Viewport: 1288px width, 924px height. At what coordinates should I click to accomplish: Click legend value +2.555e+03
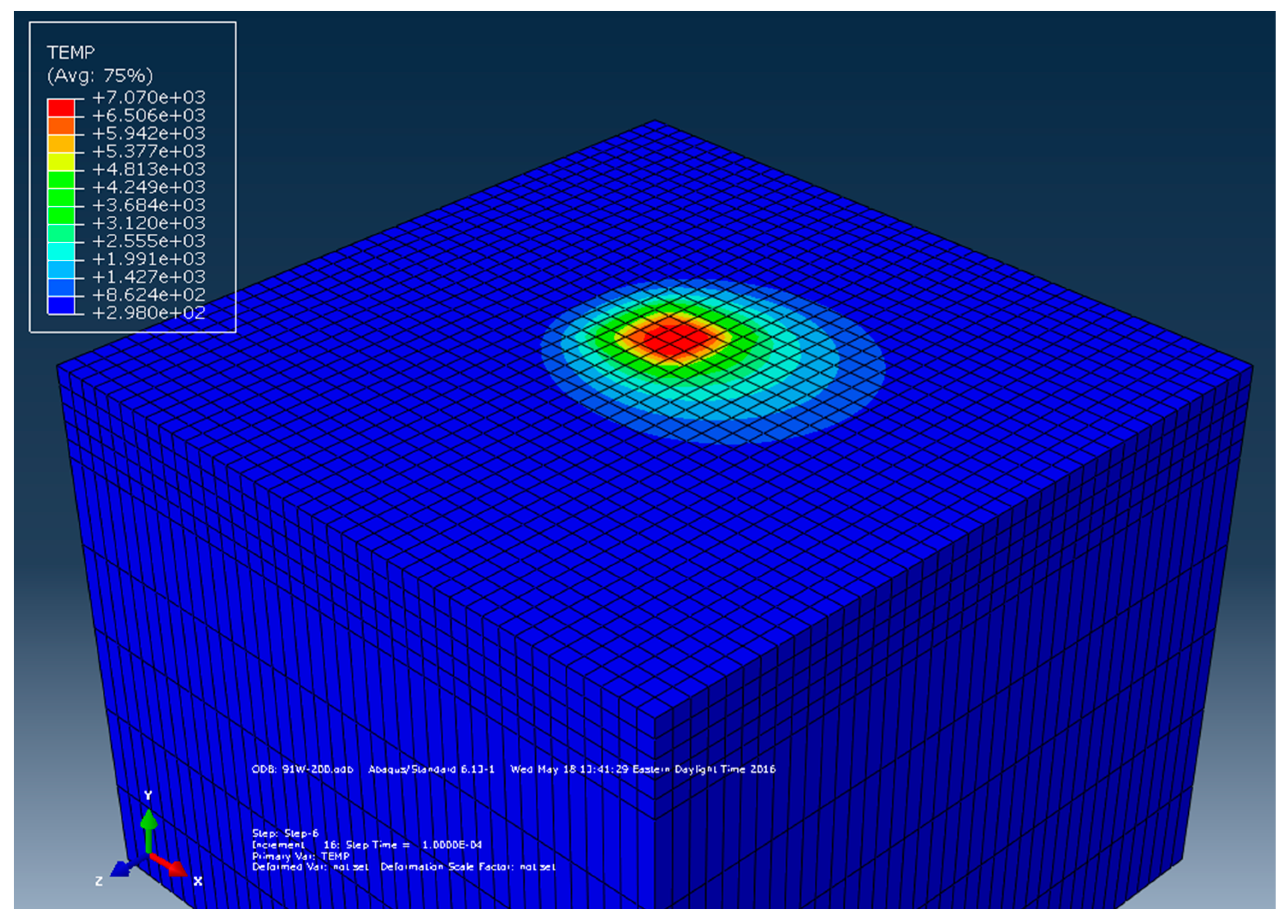pyautogui.click(x=149, y=241)
